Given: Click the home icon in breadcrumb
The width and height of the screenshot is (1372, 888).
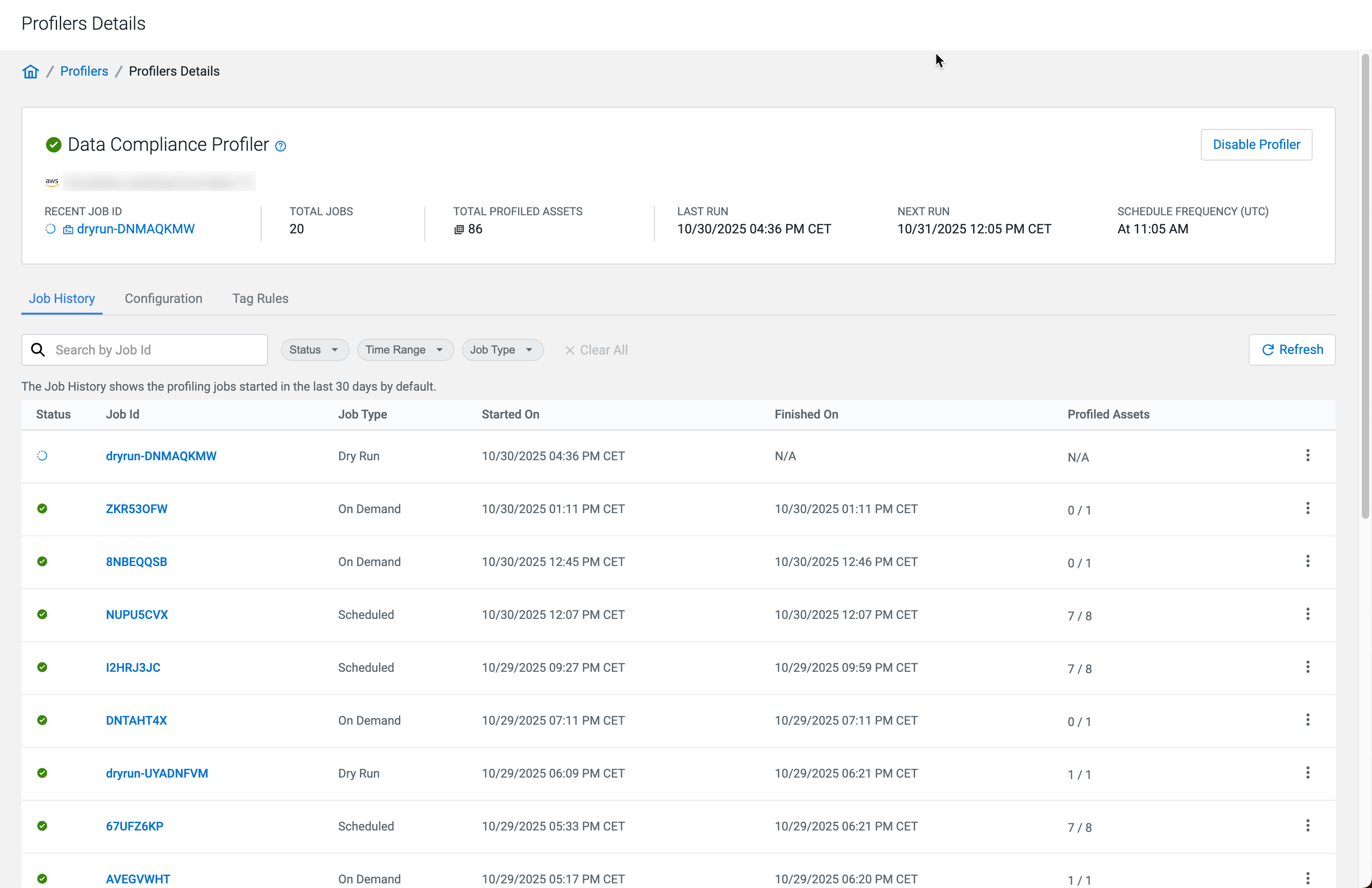Looking at the screenshot, I should [x=31, y=71].
